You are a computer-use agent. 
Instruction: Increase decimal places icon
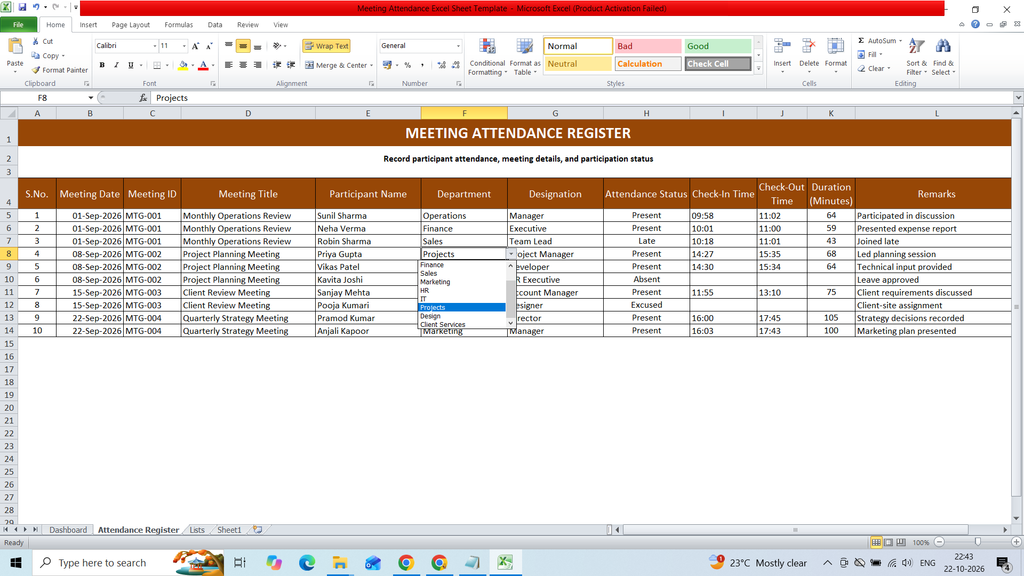tap(441, 65)
